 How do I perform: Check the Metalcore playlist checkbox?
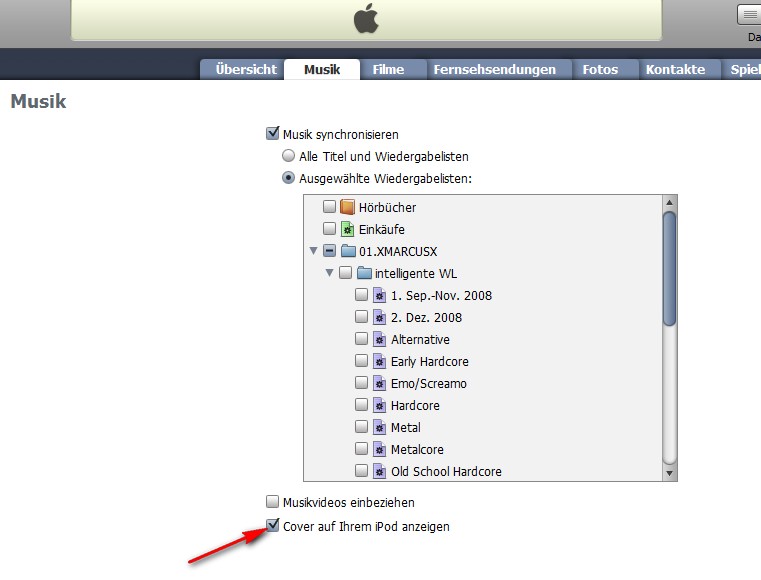coord(362,448)
